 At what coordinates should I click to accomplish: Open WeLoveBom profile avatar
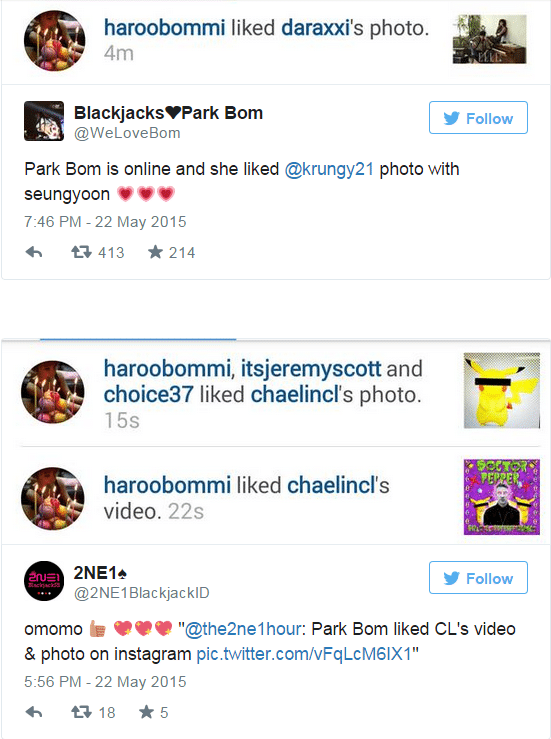tap(44, 121)
